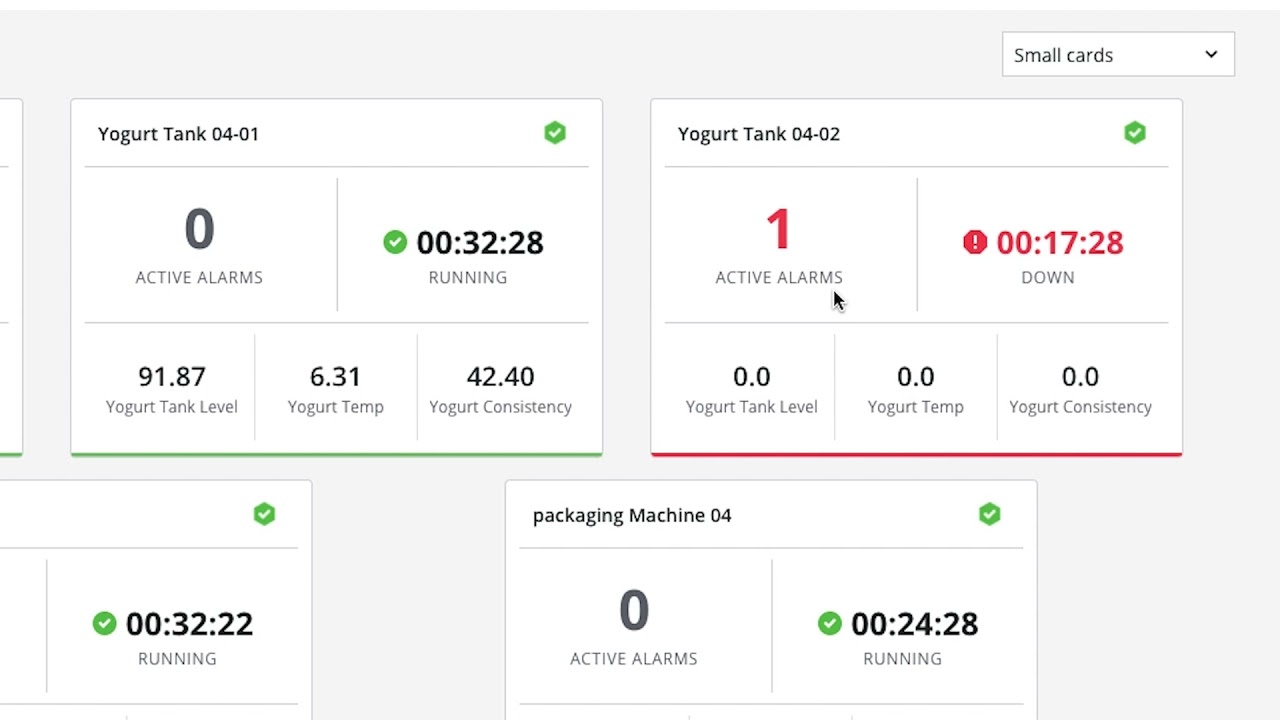Click red alert icon beside 00:17:28

tap(975, 242)
